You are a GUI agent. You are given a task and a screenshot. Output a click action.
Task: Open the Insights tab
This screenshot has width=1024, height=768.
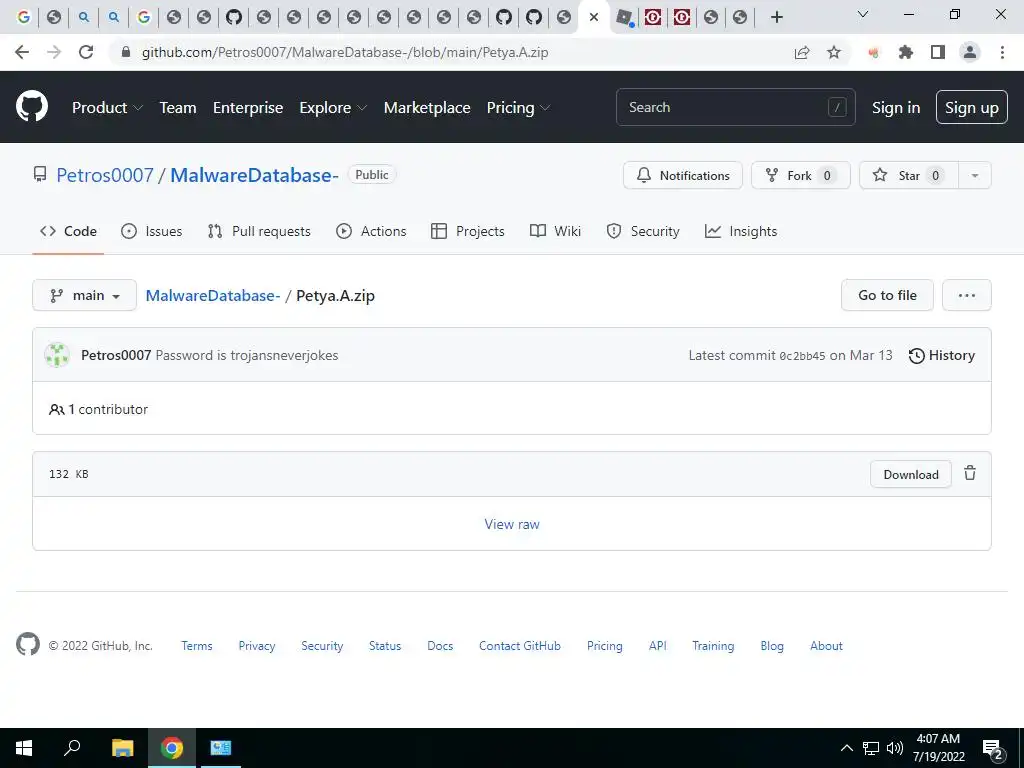point(741,231)
